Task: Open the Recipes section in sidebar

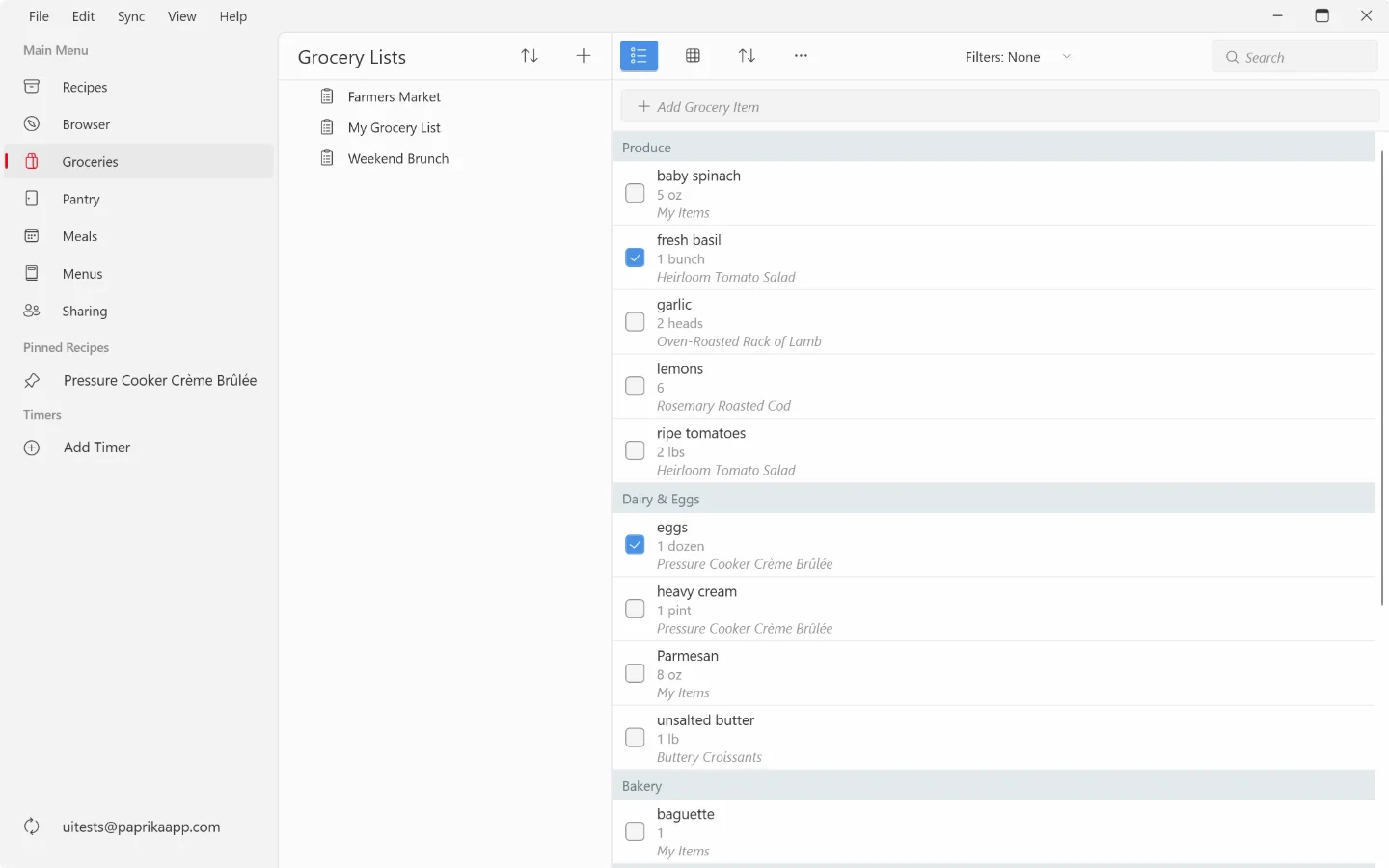Action: [x=139, y=87]
